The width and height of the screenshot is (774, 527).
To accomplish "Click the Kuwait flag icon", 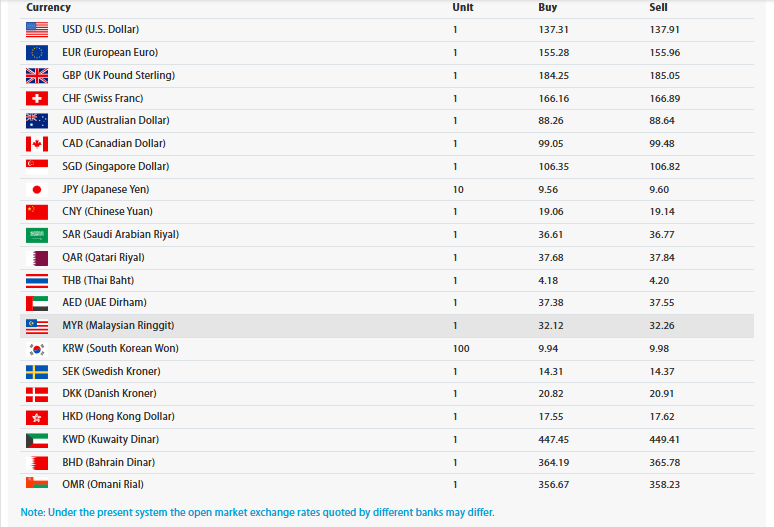I will coord(37,440).
